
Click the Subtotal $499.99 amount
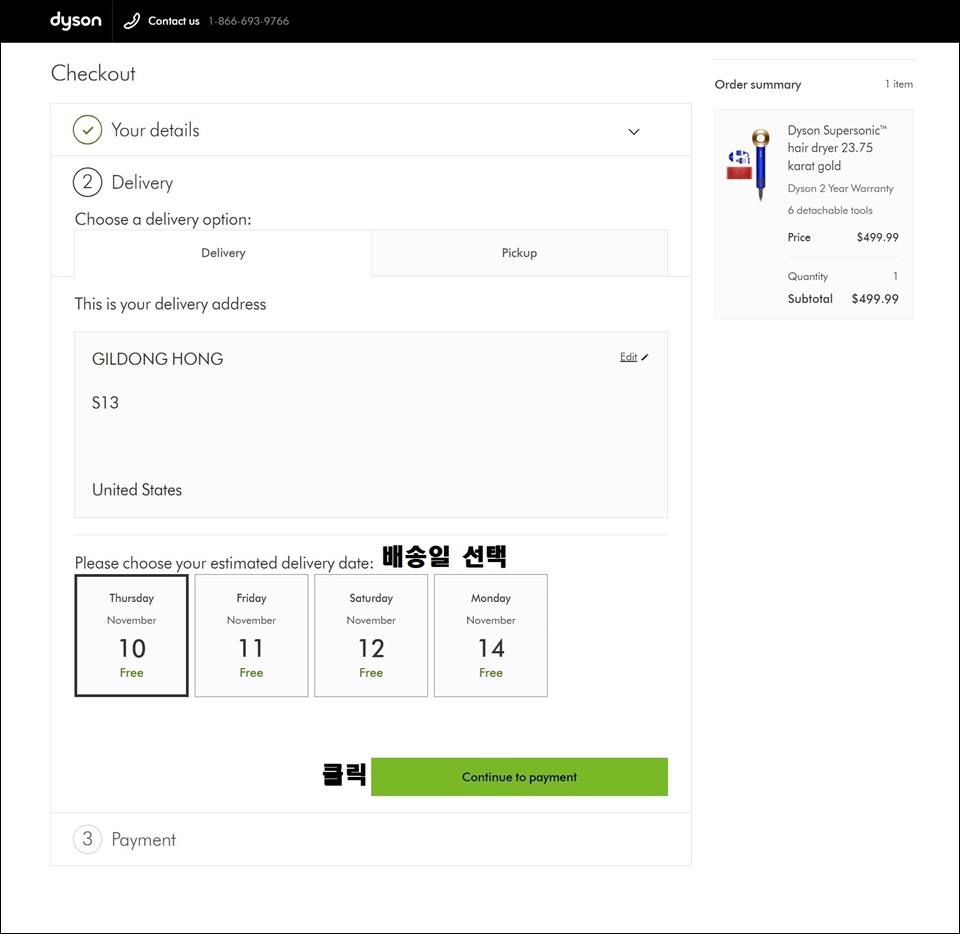point(875,299)
